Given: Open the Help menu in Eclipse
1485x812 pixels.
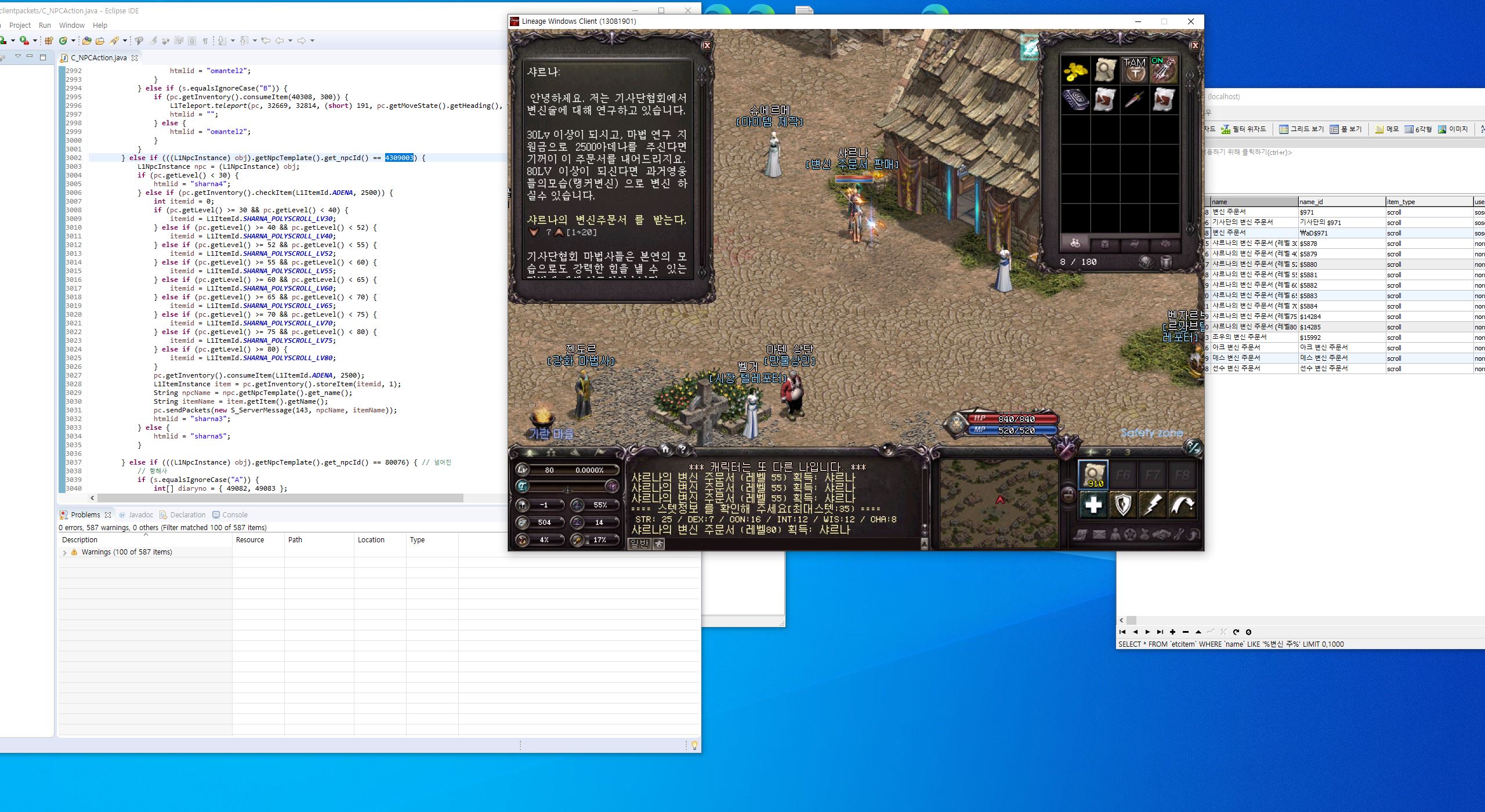Looking at the screenshot, I should pyautogui.click(x=100, y=25).
